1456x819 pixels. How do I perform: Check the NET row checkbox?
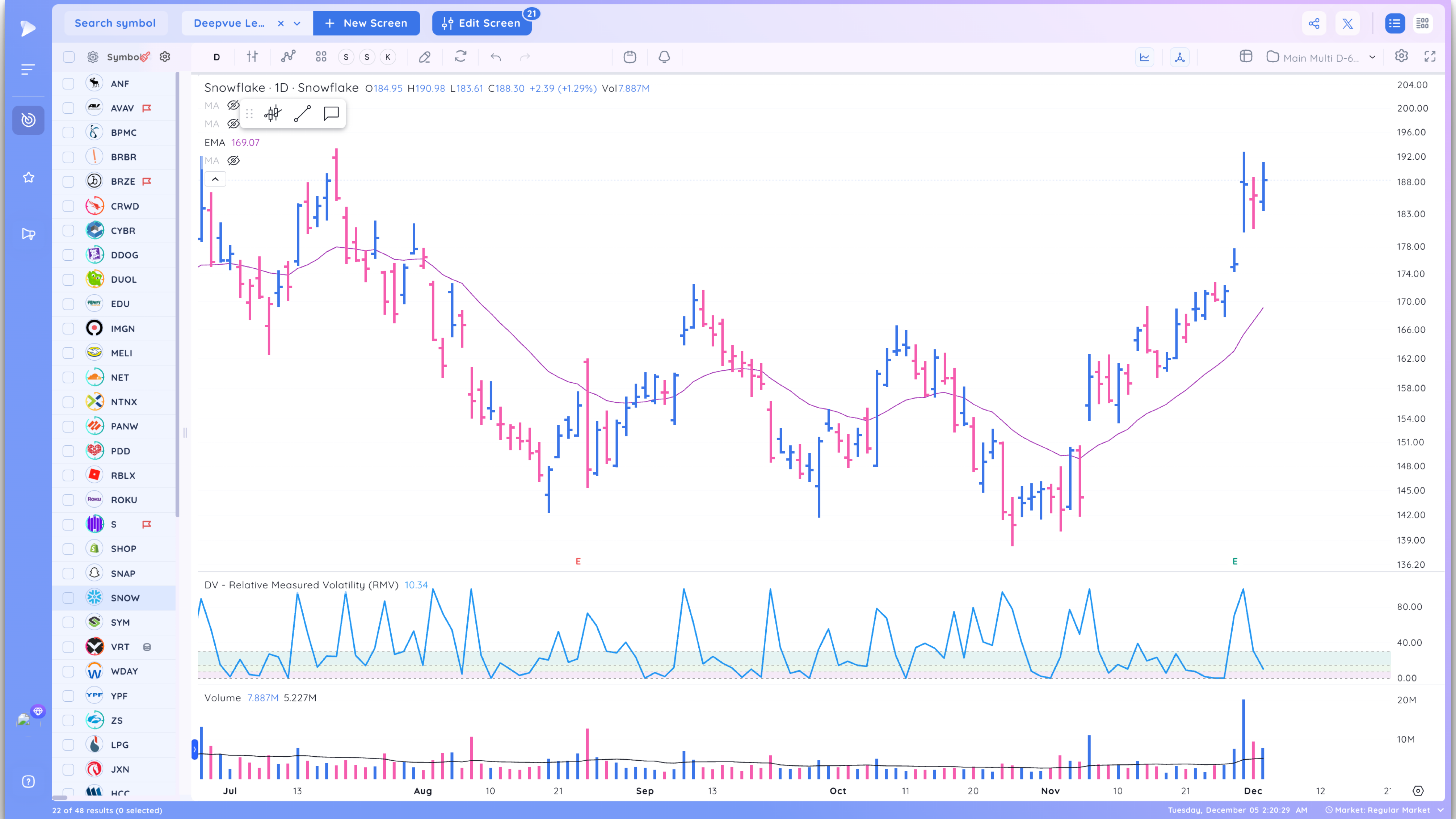coord(68,378)
